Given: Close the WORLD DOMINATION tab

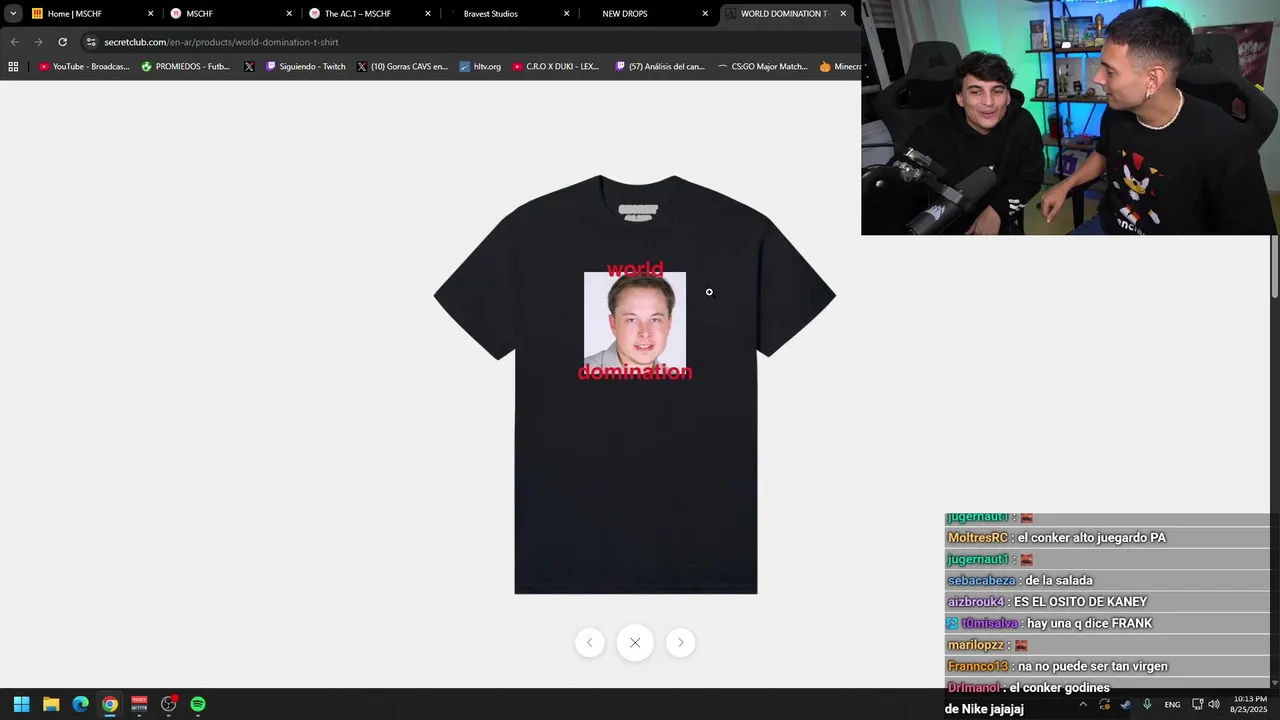Looking at the screenshot, I should click(843, 14).
